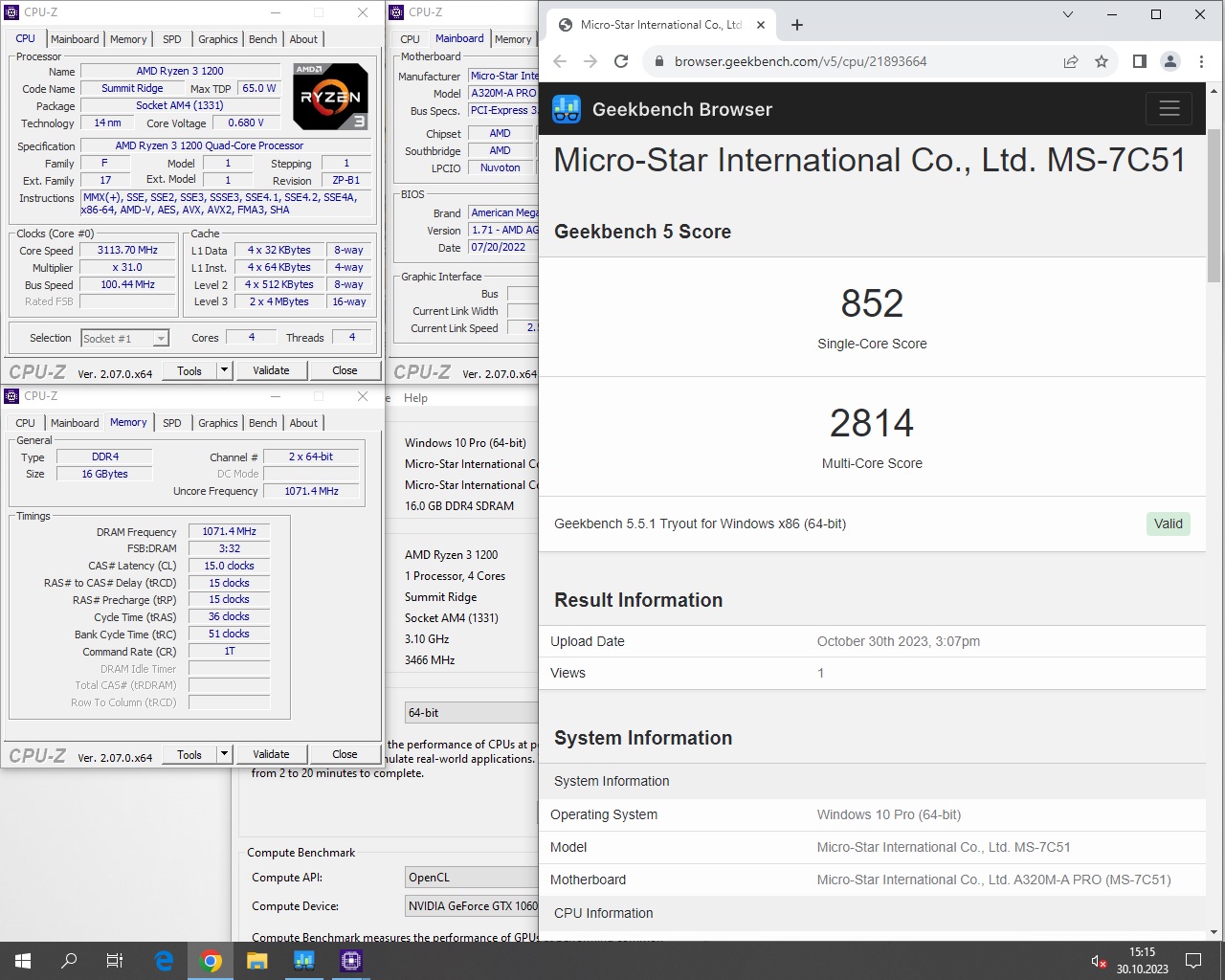The width and height of the screenshot is (1225, 980).
Task: Expand Tools dropdown arrow in top CPU-Z window
Action: 224,370
